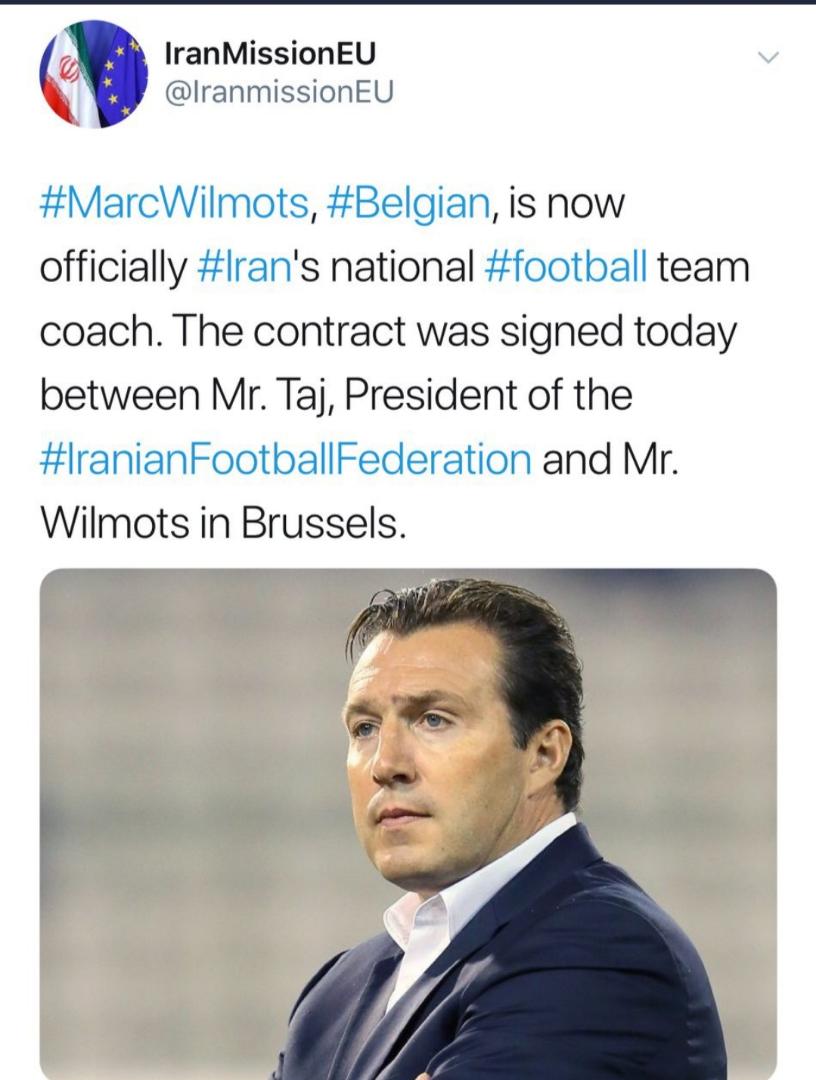The height and width of the screenshot is (1080, 816).
Task: Open the IranMissionEU profile avatar
Action: point(93,73)
